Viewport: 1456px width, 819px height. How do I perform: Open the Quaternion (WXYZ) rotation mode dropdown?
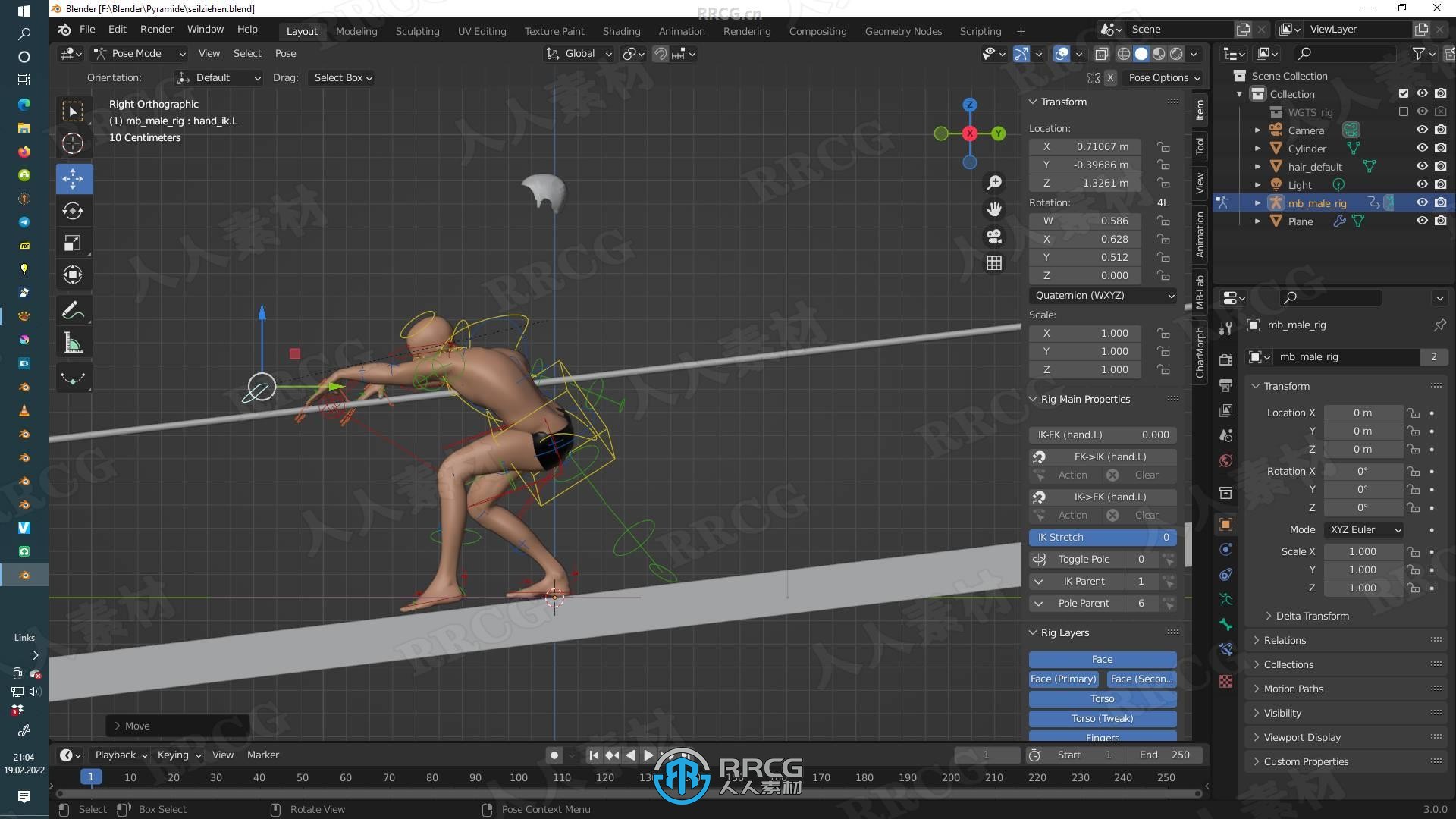[1103, 296]
